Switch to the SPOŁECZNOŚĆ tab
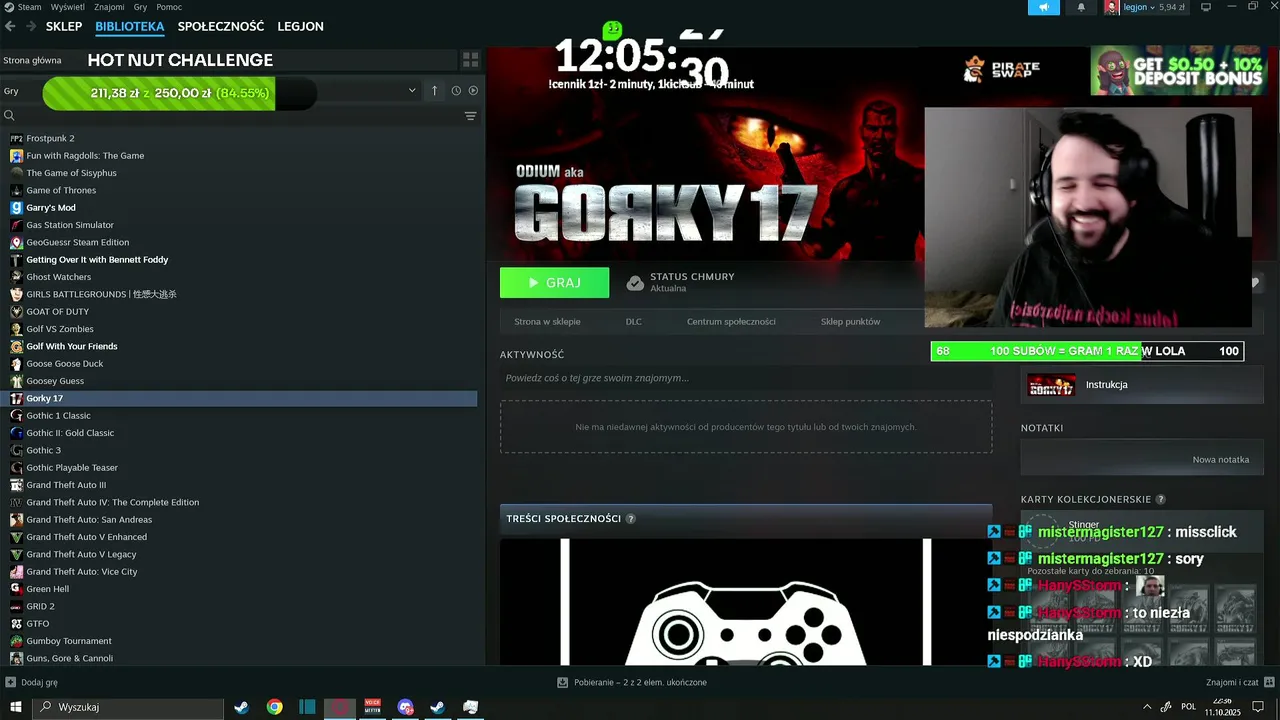This screenshot has width=1280, height=720. tap(221, 27)
